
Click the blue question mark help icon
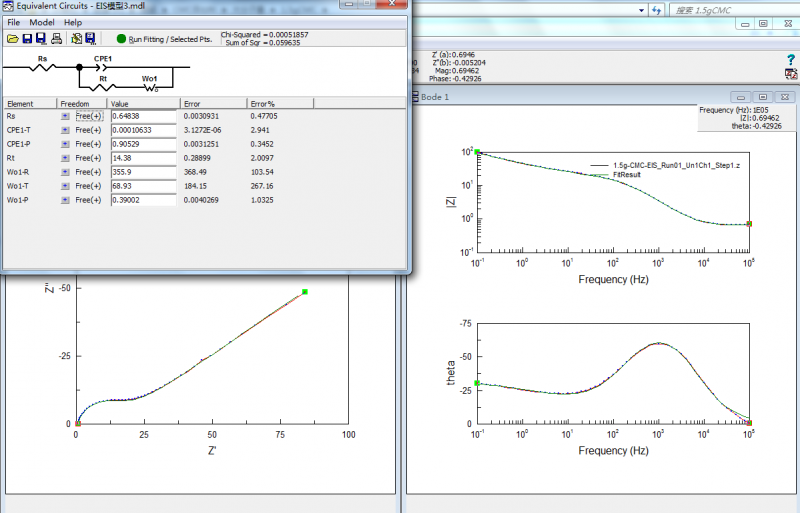click(791, 60)
